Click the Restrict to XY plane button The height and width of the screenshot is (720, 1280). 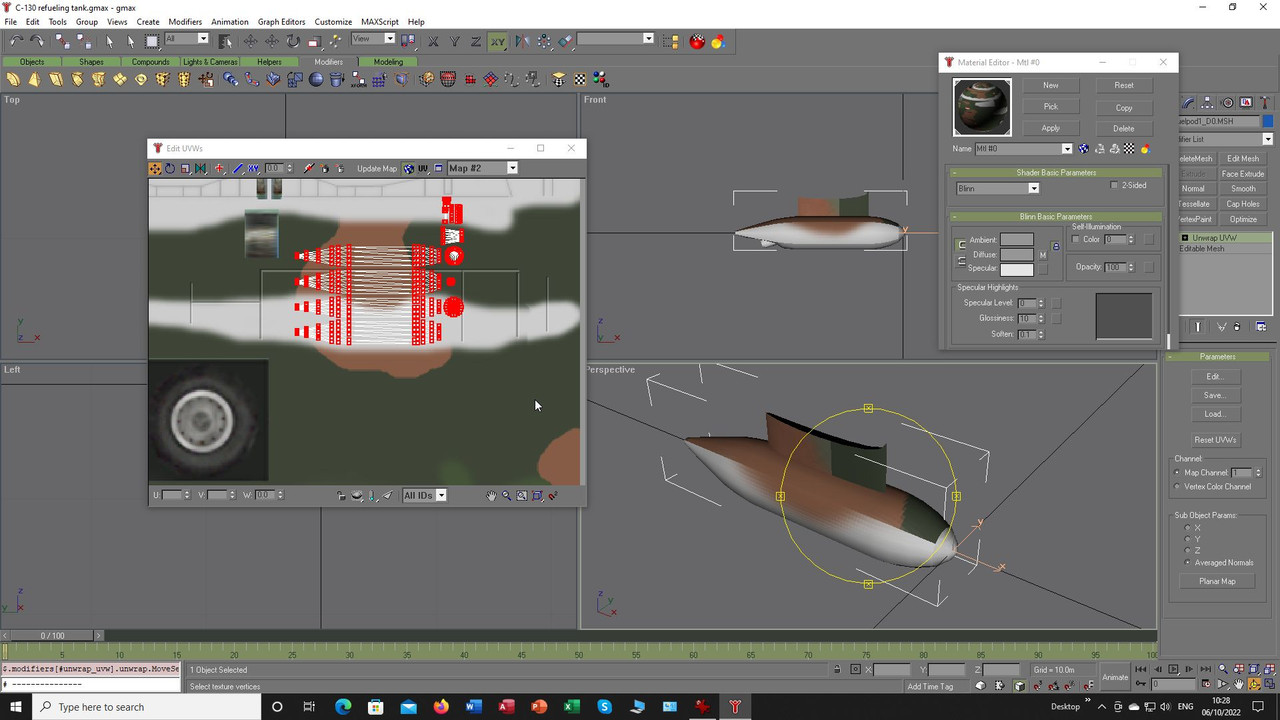pyautogui.click(x=497, y=41)
